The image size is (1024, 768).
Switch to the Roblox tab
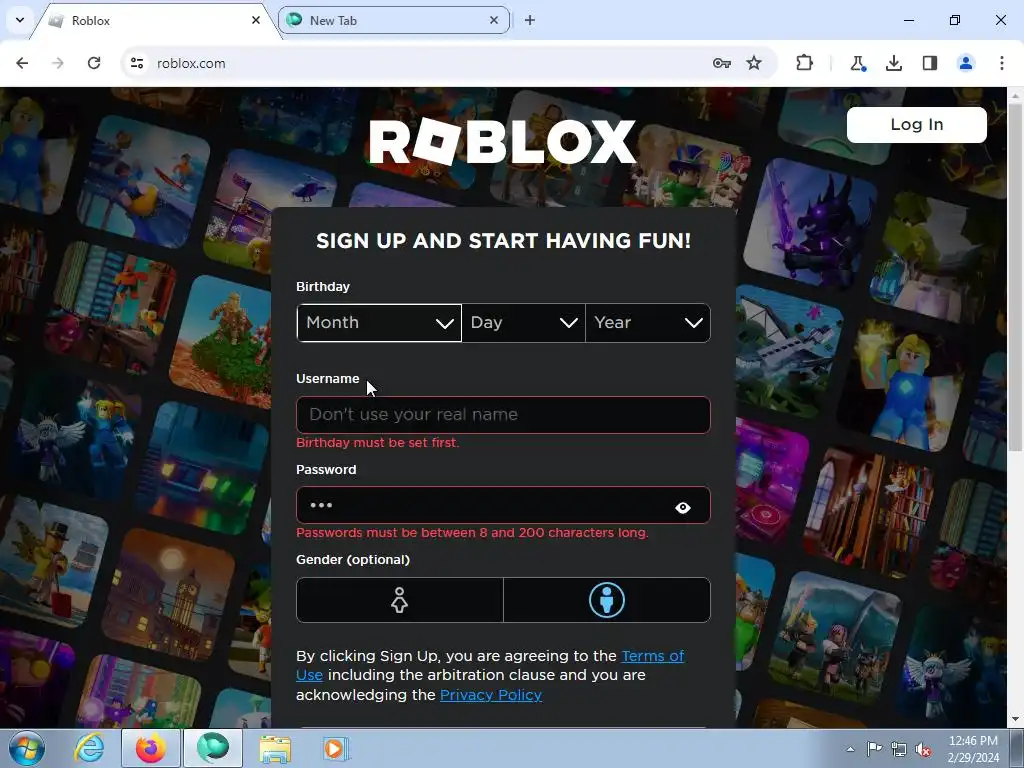click(155, 21)
